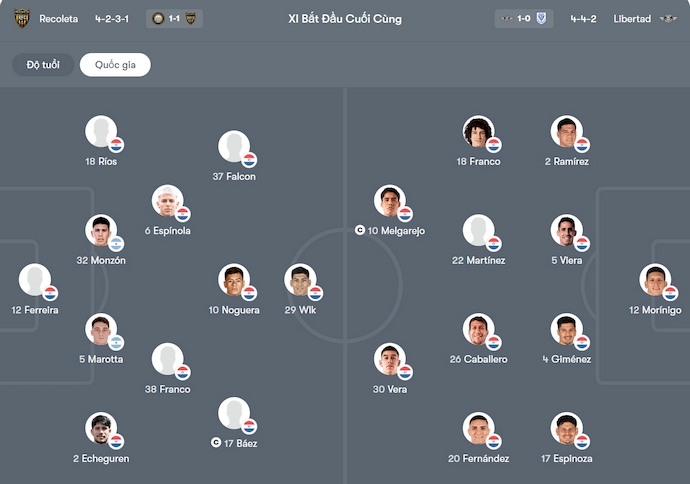Click Paraguay flag on Ferreira's avatar
This screenshot has width=690, height=484.
click(x=51, y=293)
